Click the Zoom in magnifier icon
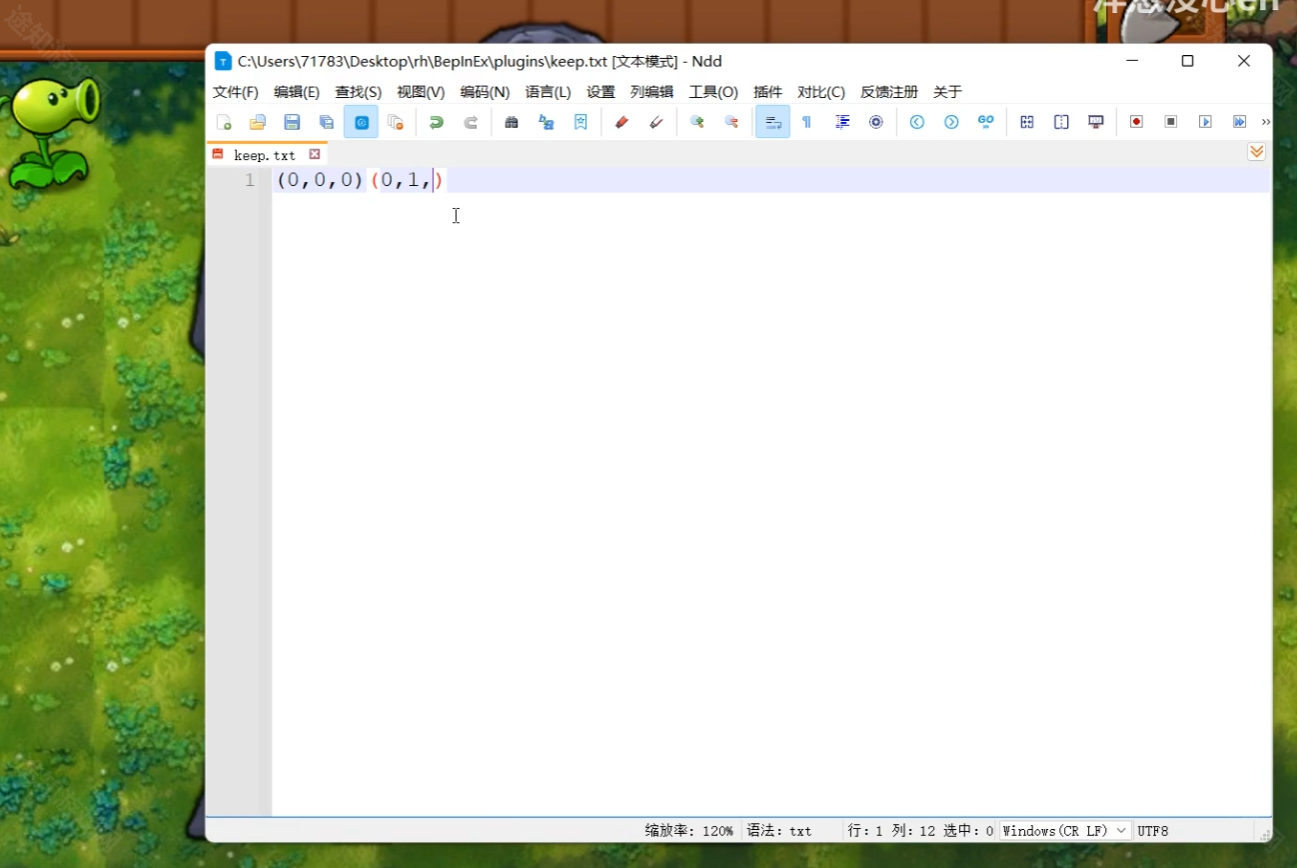 click(697, 122)
